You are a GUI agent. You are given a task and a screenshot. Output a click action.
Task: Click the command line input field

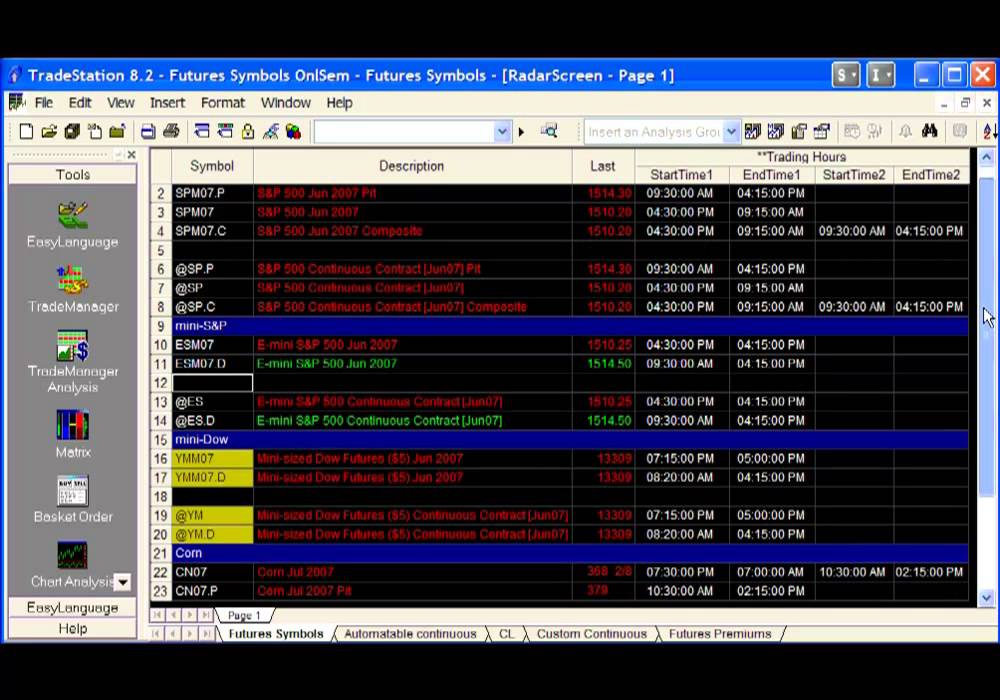[x=405, y=132]
